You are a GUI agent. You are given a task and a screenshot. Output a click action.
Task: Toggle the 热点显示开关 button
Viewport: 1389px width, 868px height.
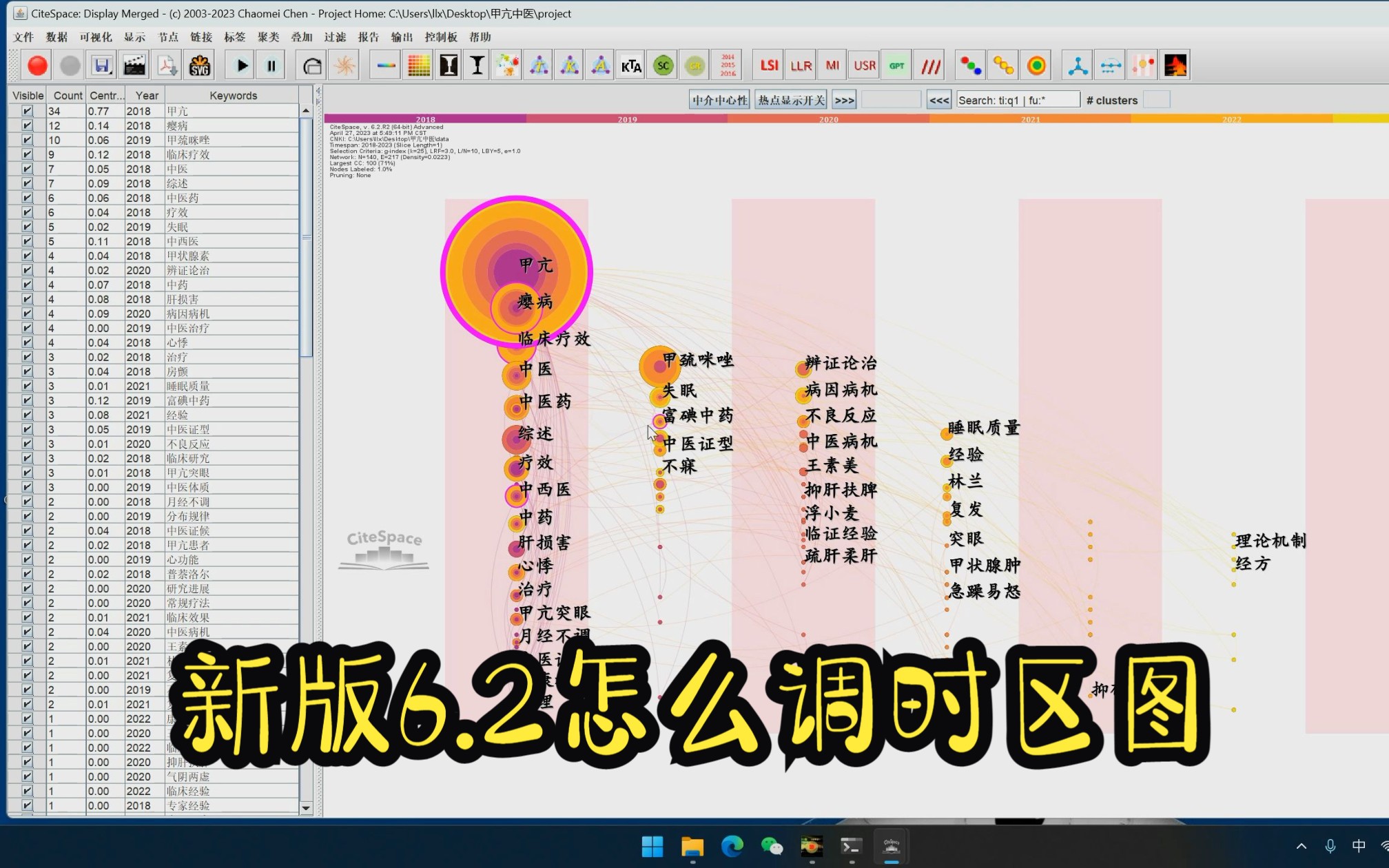pyautogui.click(x=790, y=99)
